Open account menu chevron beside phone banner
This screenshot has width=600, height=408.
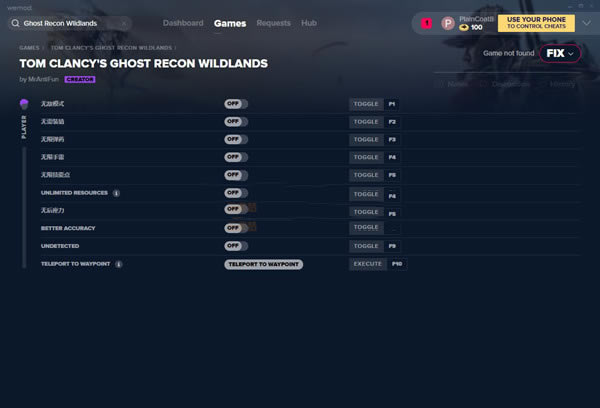coord(586,23)
